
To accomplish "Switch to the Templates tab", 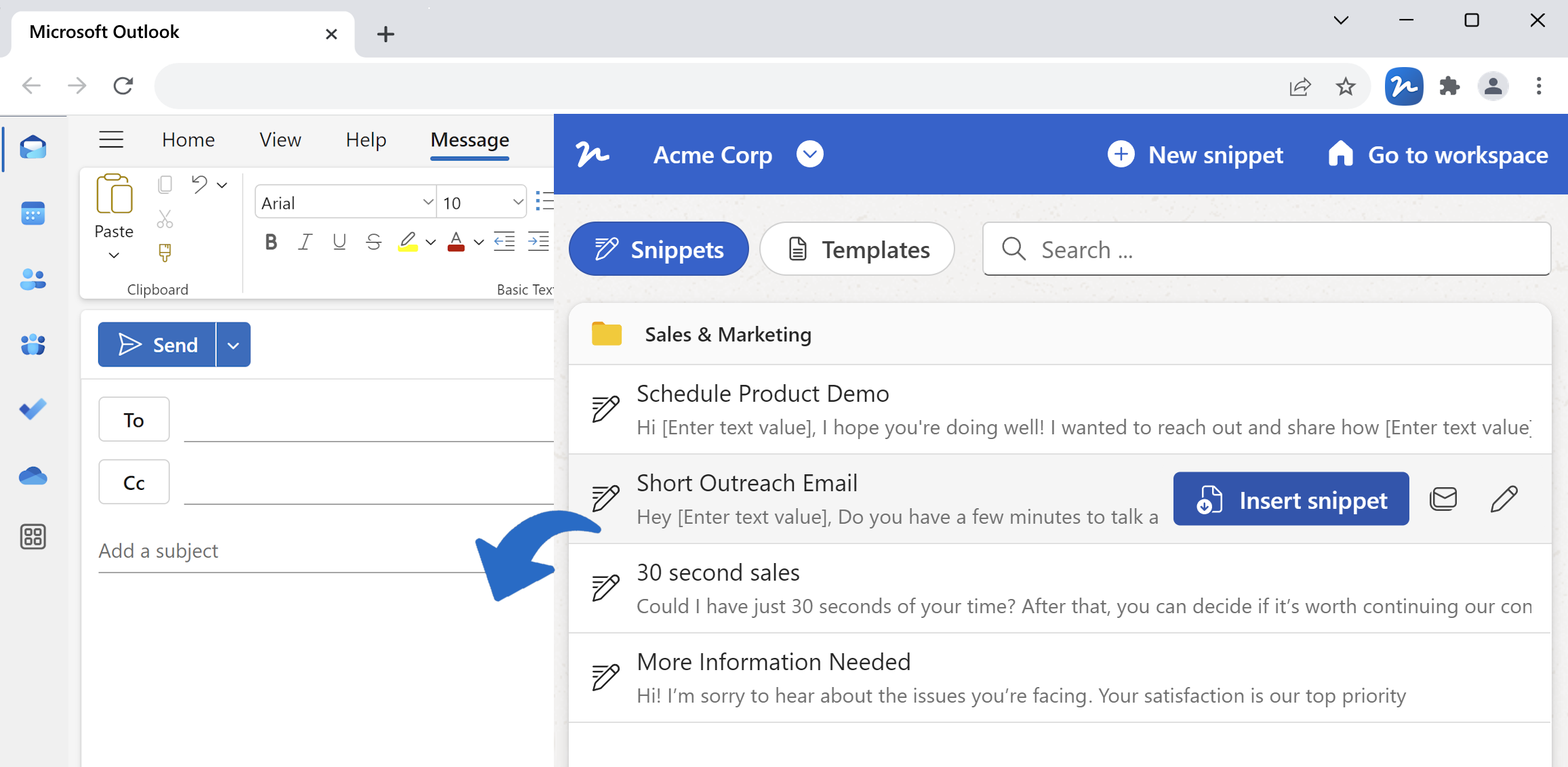I will (858, 249).
